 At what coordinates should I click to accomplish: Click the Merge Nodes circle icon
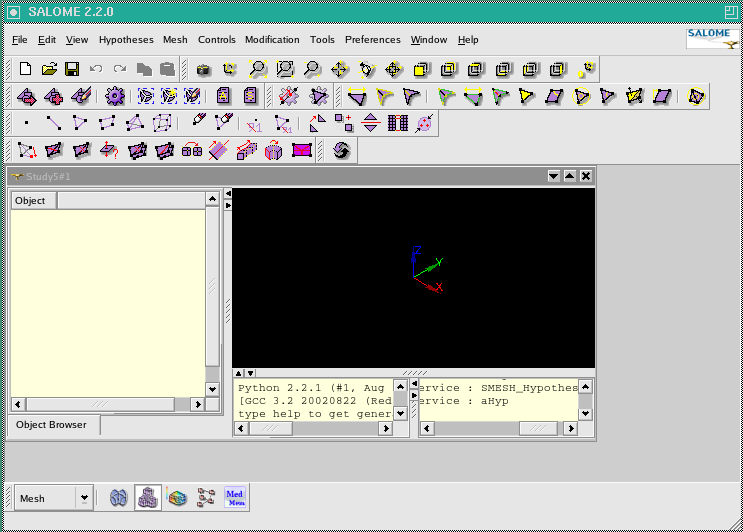[x=424, y=123]
